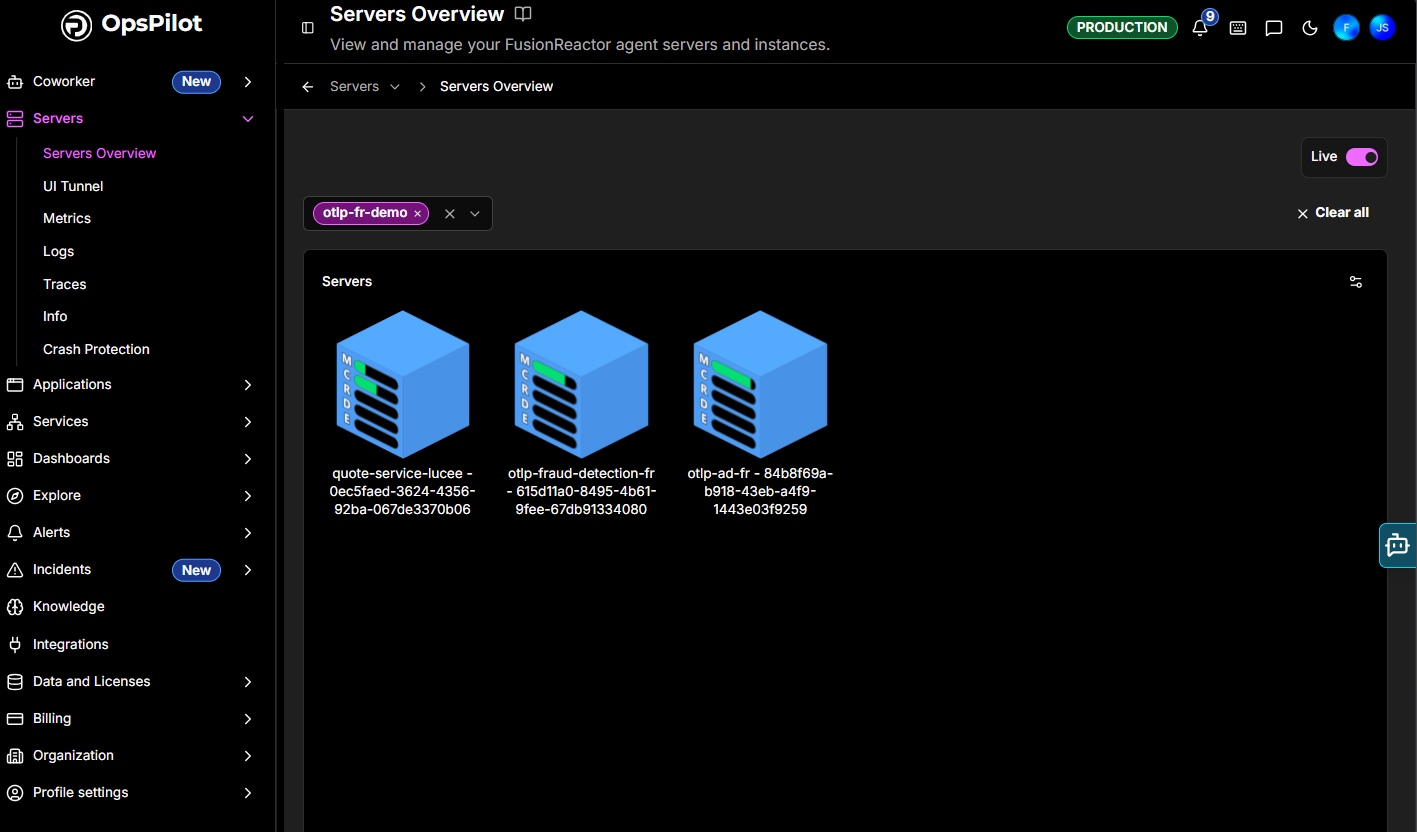Expand the Data and Licenses menu
This screenshot has width=1417, height=832.
tap(248, 682)
